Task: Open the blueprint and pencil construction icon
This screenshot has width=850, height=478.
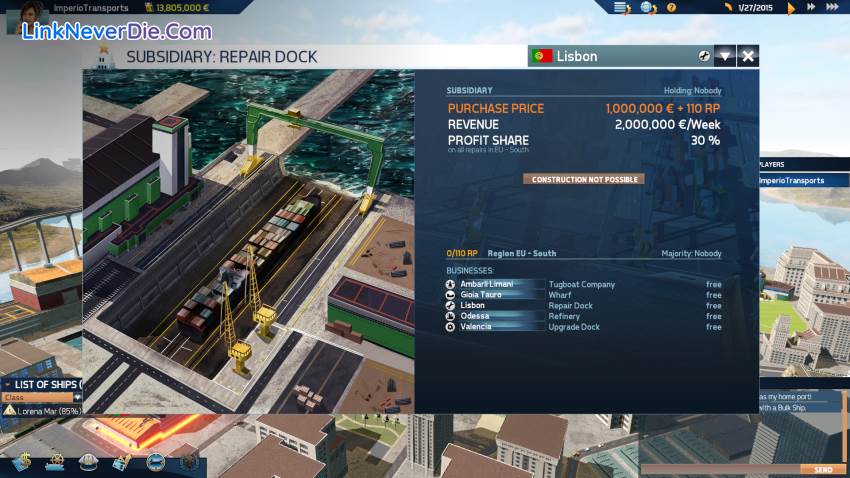Action: click(121, 462)
